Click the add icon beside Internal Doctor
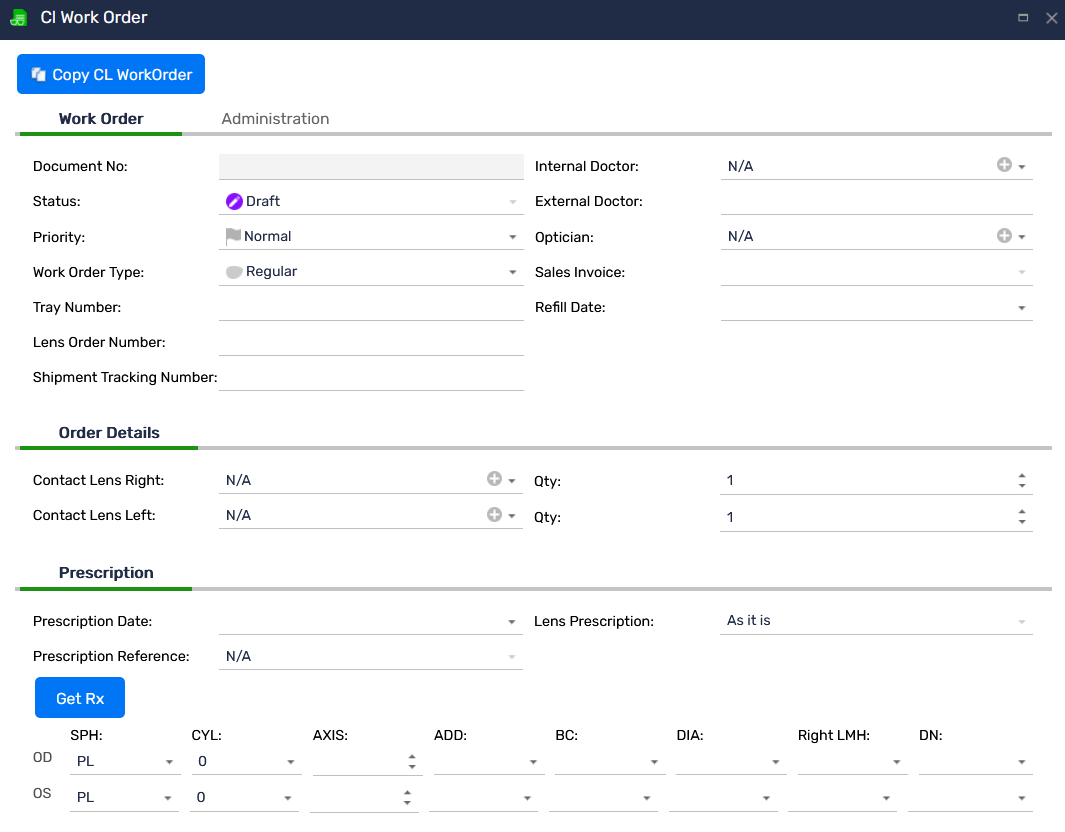The width and height of the screenshot is (1065, 832). 1004,165
